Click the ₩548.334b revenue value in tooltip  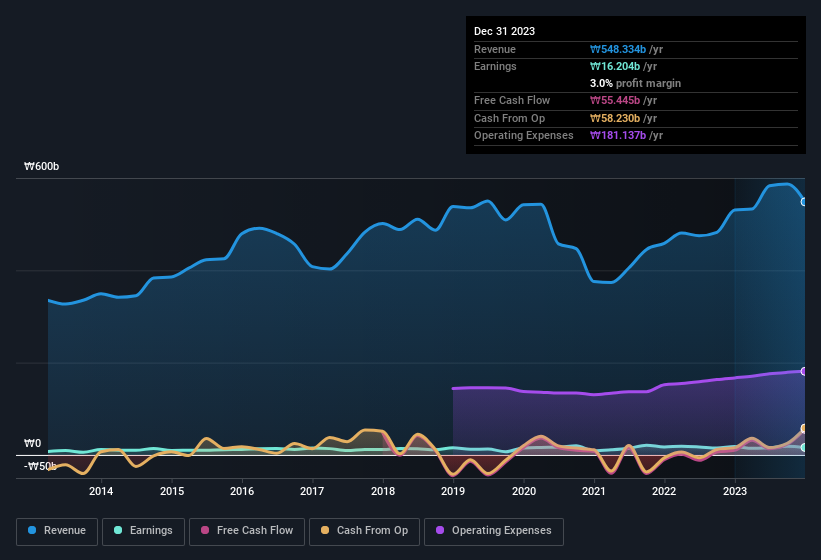[x=618, y=49]
